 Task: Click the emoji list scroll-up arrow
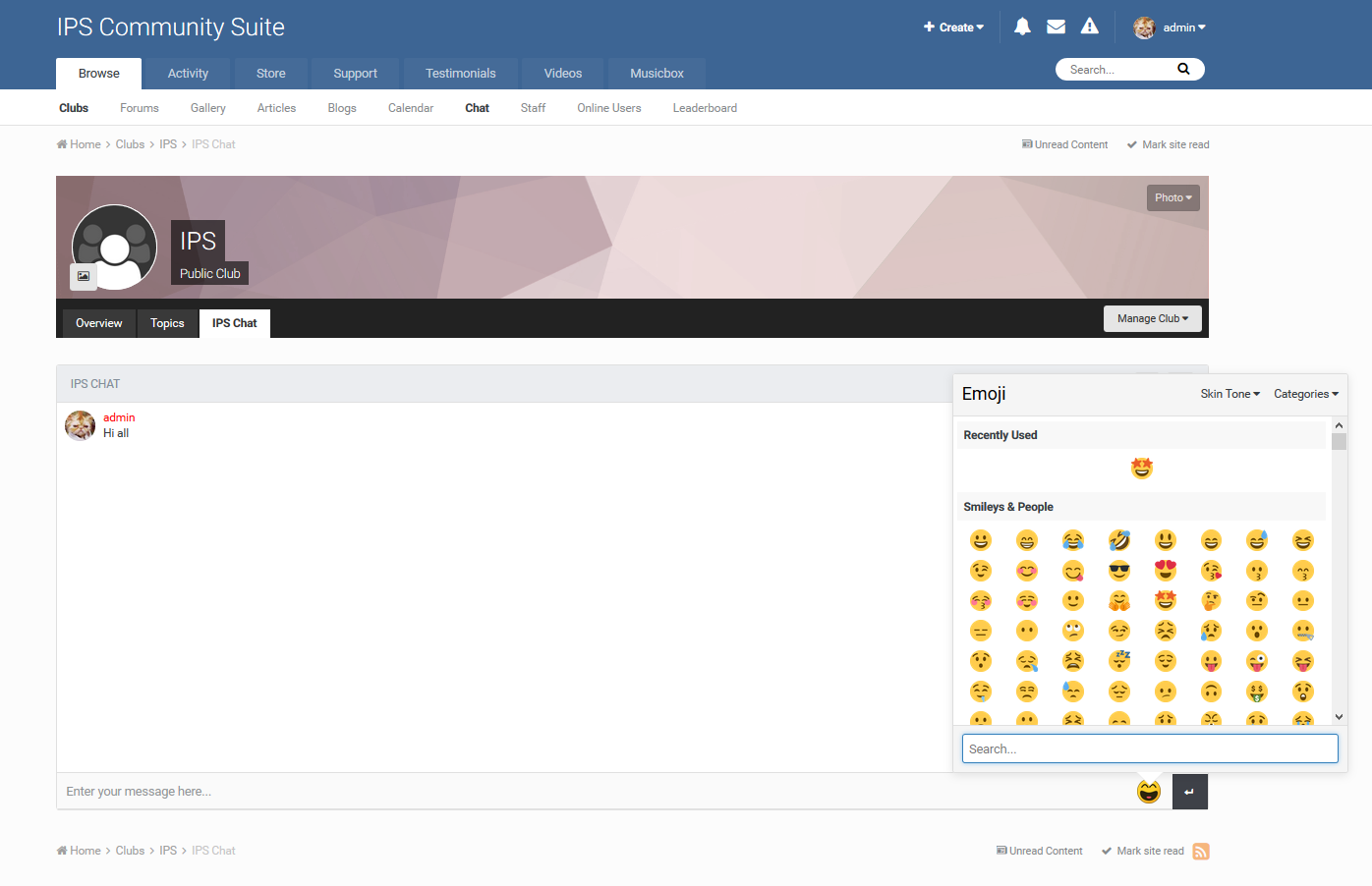(x=1339, y=425)
